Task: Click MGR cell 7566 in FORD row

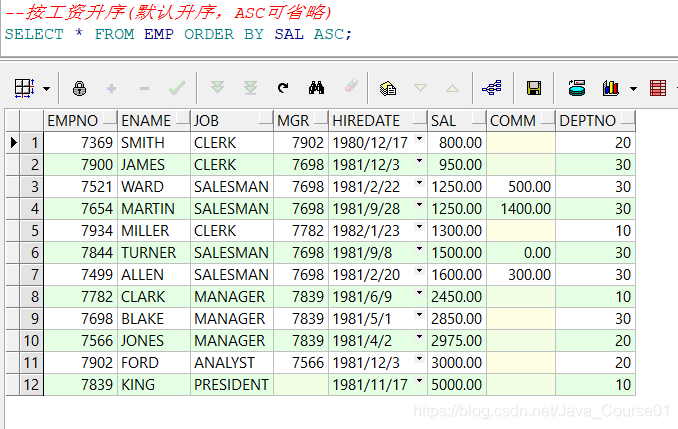Action: (x=301, y=362)
